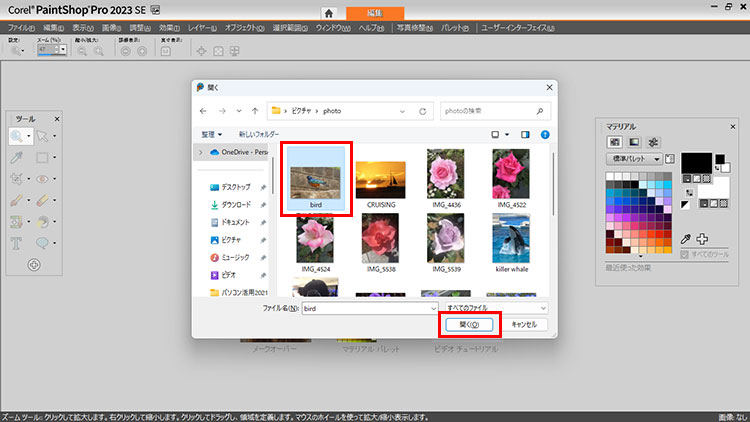Open the file type filter dropdown
The height and width of the screenshot is (422, 750).
(x=497, y=309)
